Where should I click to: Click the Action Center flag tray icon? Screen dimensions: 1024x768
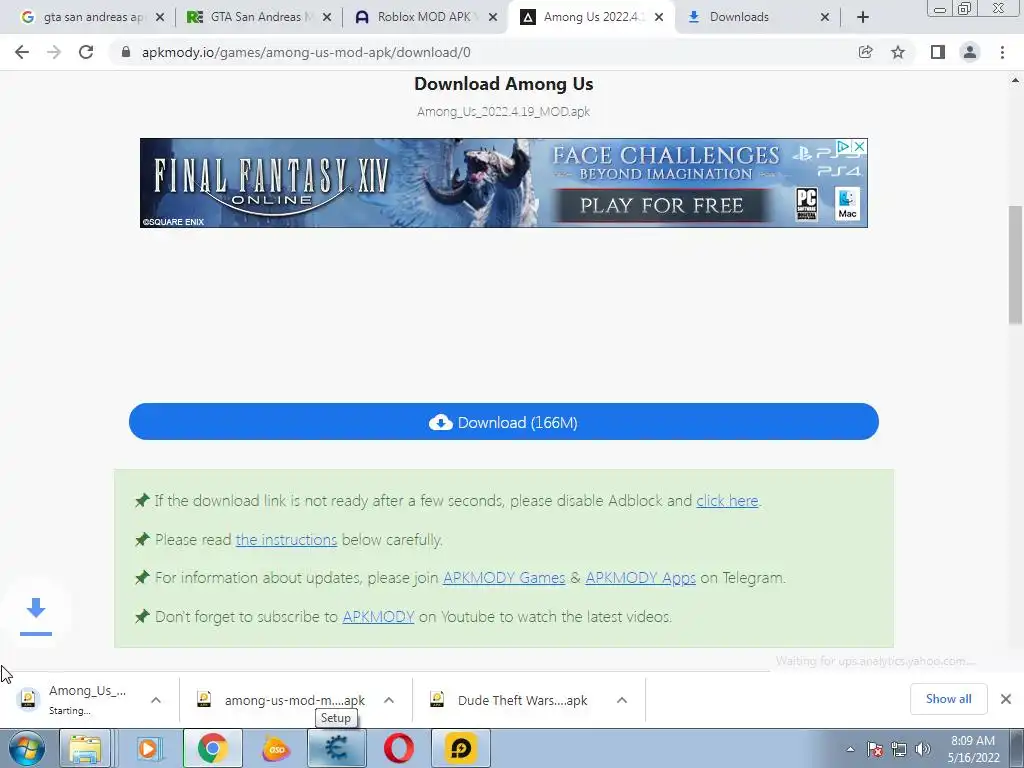(875, 749)
